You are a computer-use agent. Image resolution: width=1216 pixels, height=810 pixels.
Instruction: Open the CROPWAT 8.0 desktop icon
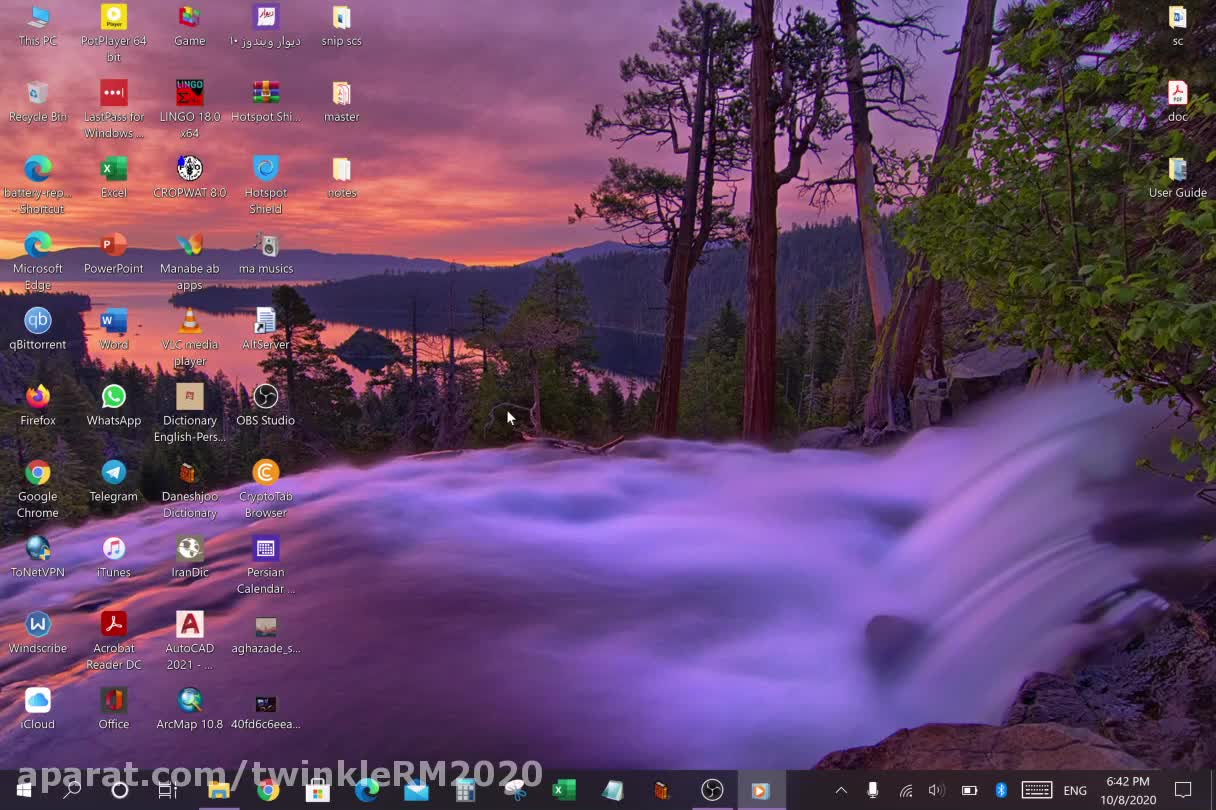click(x=189, y=169)
